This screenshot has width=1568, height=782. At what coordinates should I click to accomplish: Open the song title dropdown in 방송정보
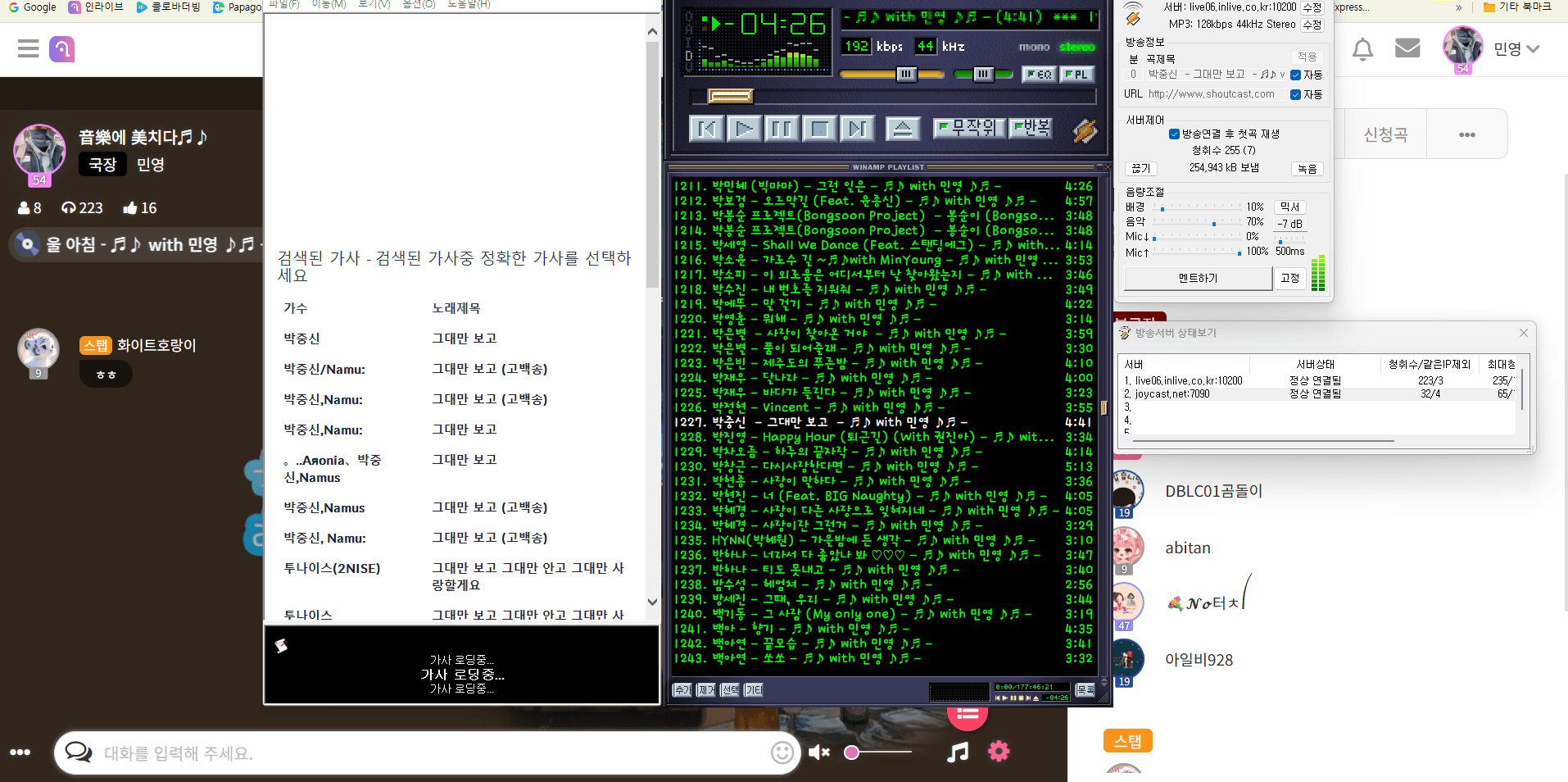coord(1282,75)
